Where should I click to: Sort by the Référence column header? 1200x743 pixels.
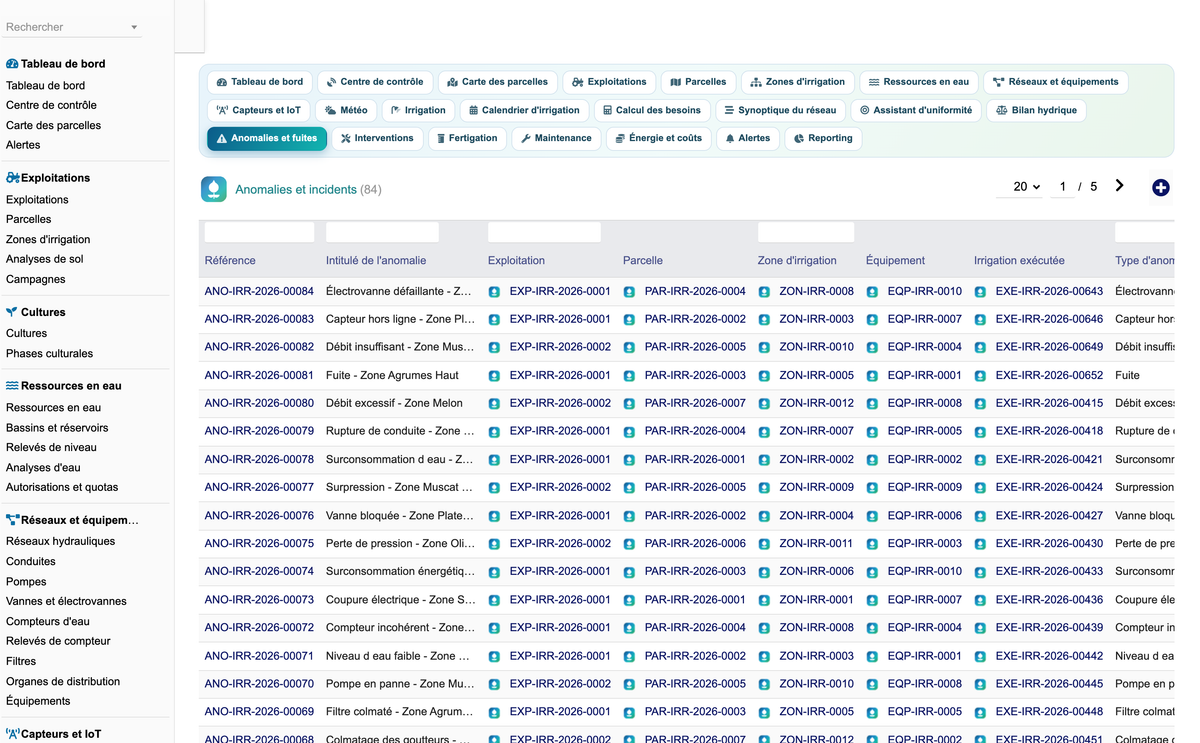230,260
